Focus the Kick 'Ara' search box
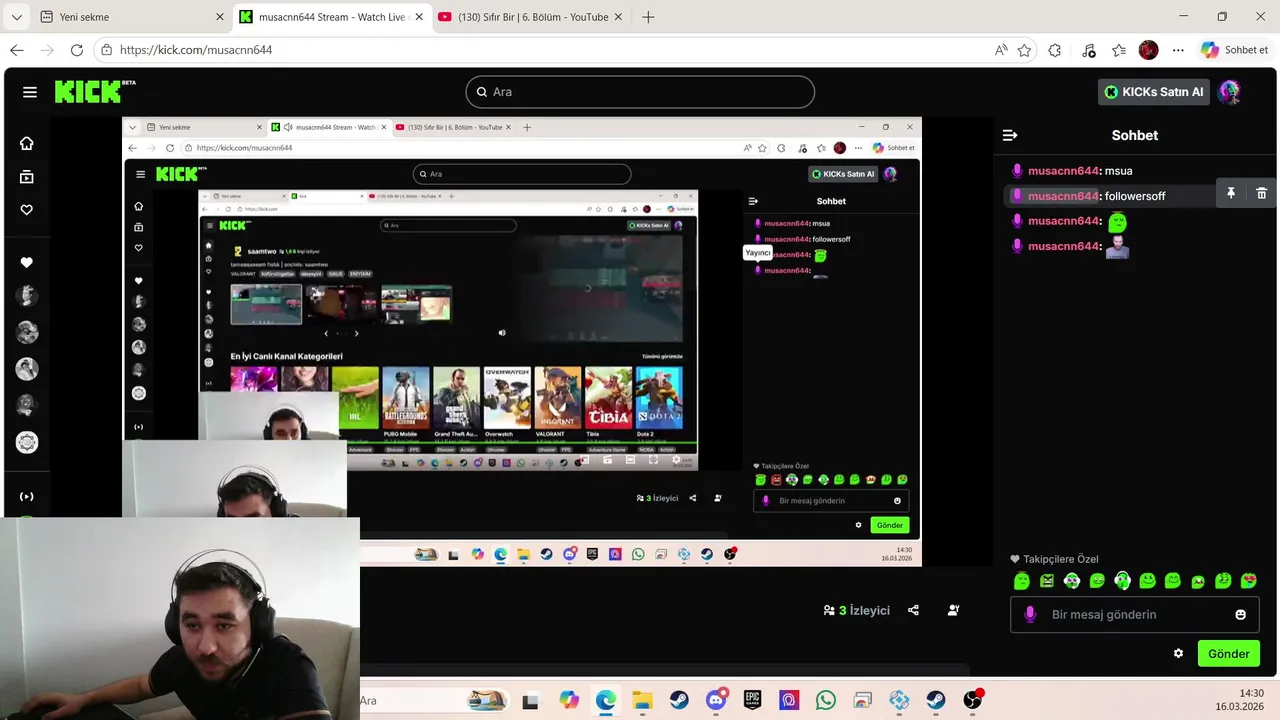Screen dimensions: 1280x720 tap(640, 92)
